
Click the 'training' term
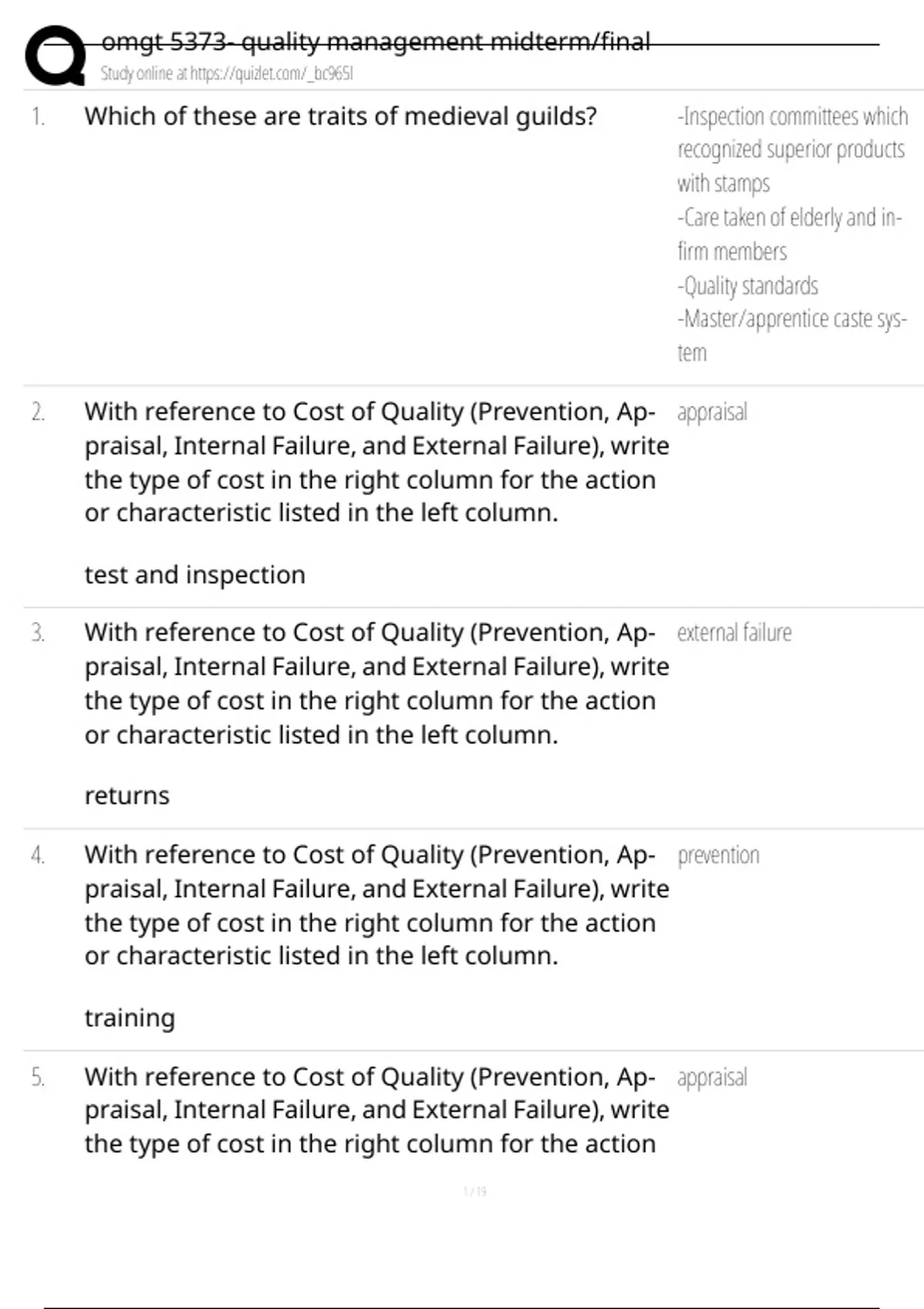click(x=130, y=1018)
